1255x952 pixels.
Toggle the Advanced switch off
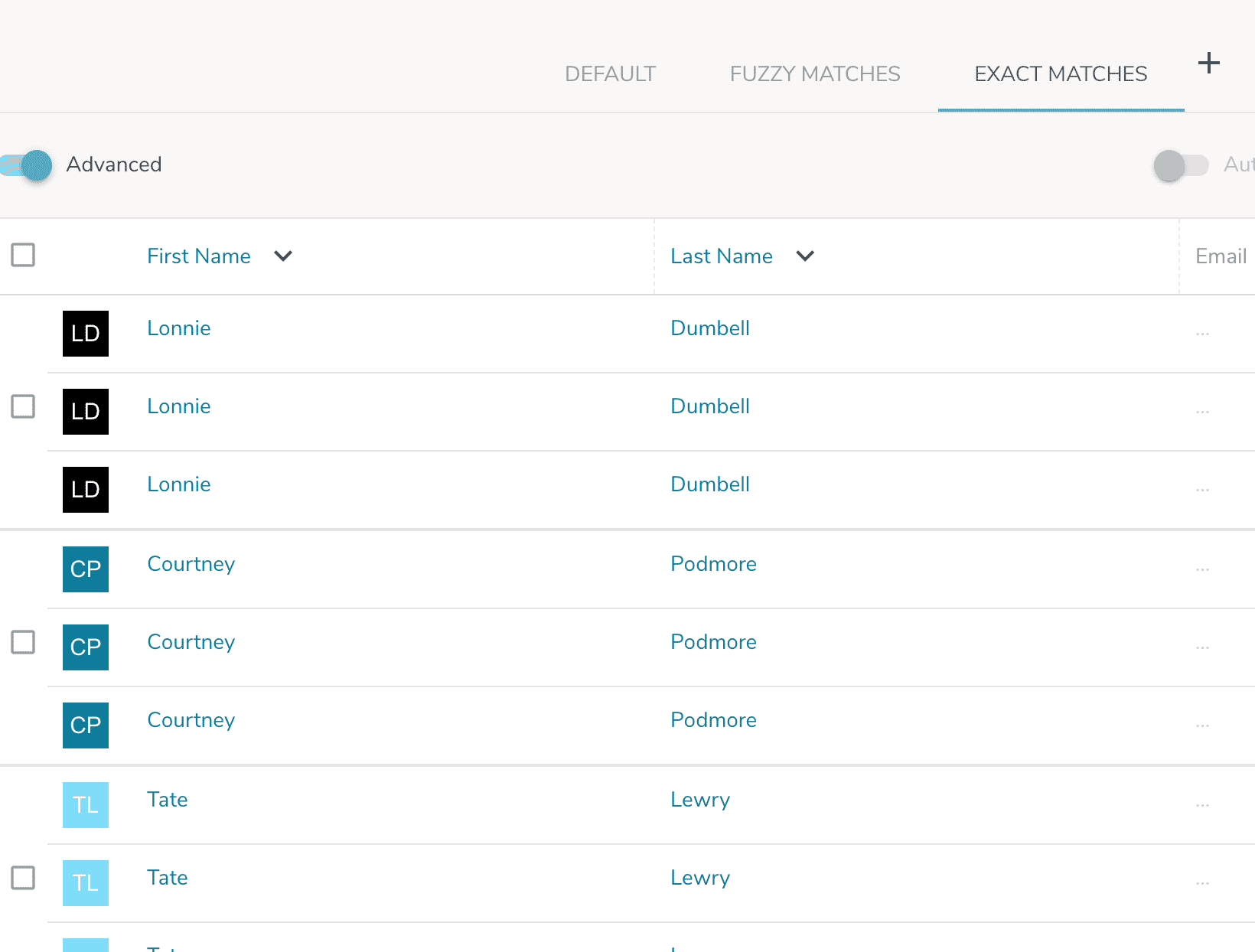[x=26, y=165]
